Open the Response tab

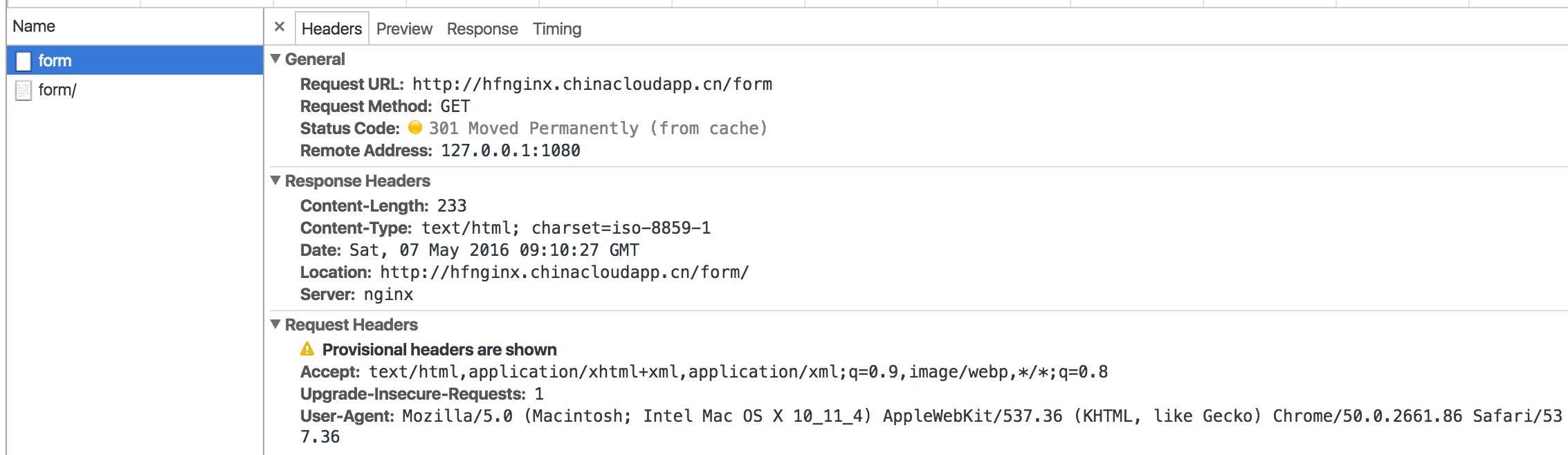[x=482, y=29]
